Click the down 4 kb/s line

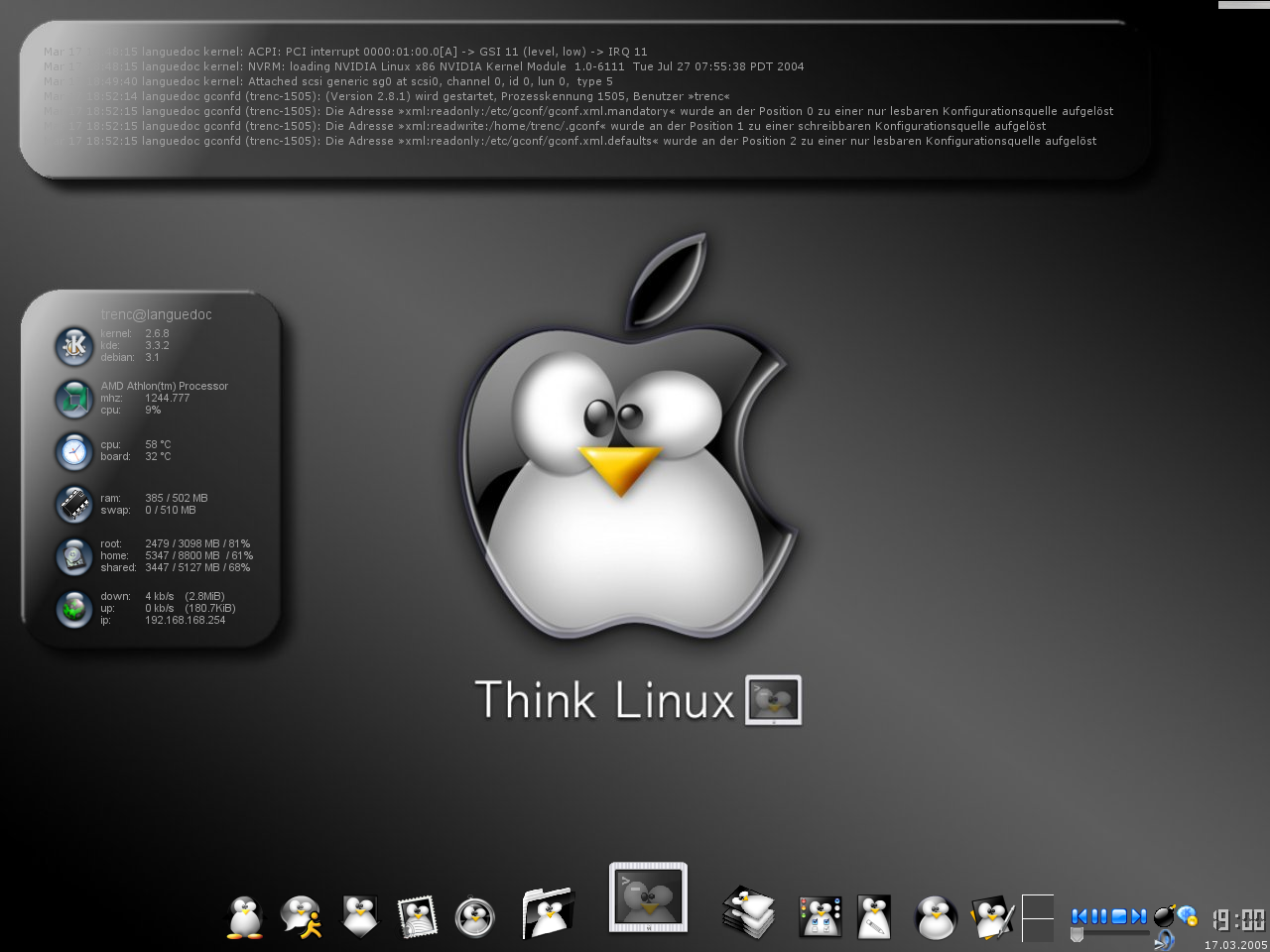pyautogui.click(x=162, y=596)
